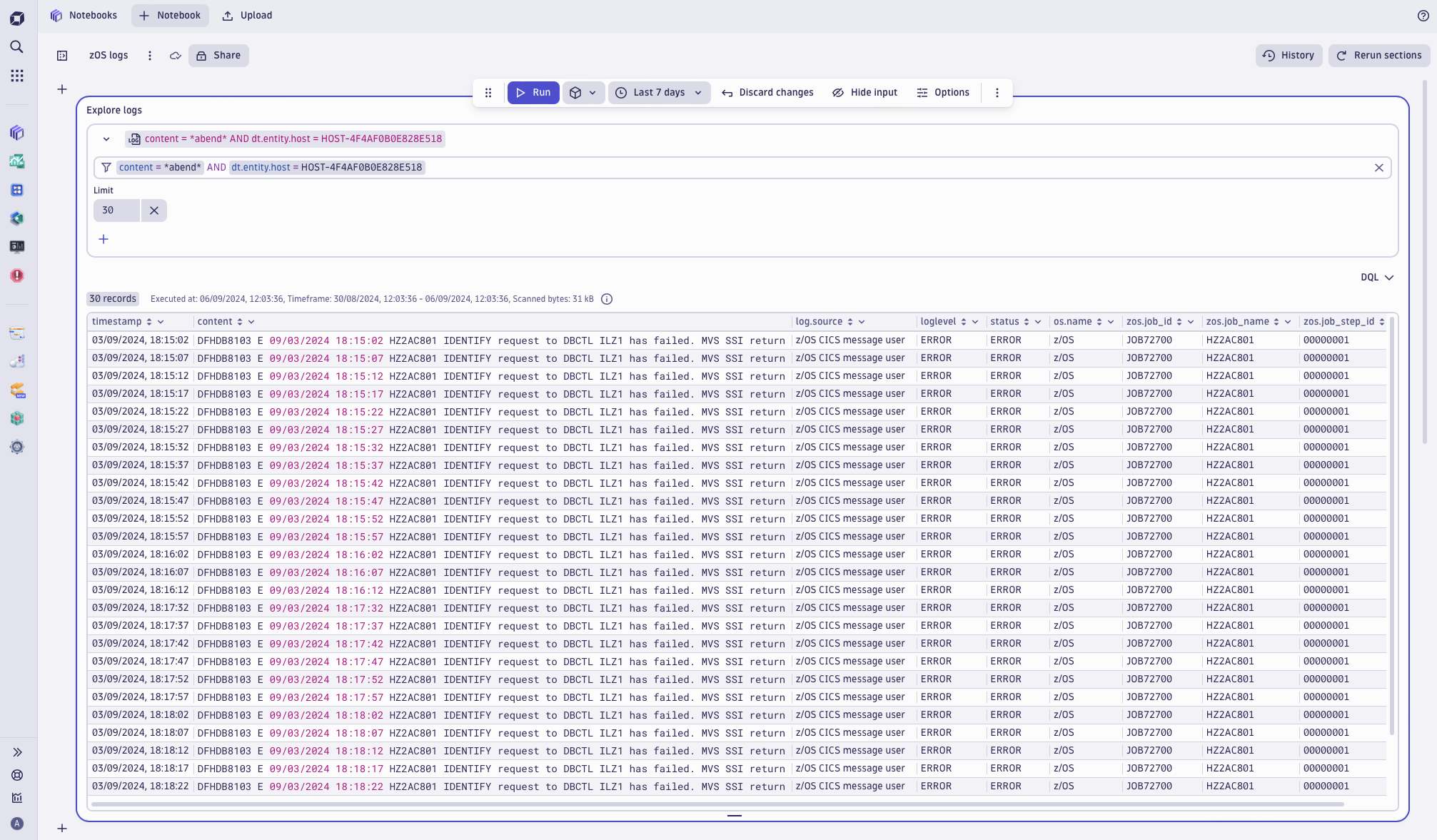Sort by the loglevel column header
The height and width of the screenshot is (840, 1437).
click(x=938, y=322)
